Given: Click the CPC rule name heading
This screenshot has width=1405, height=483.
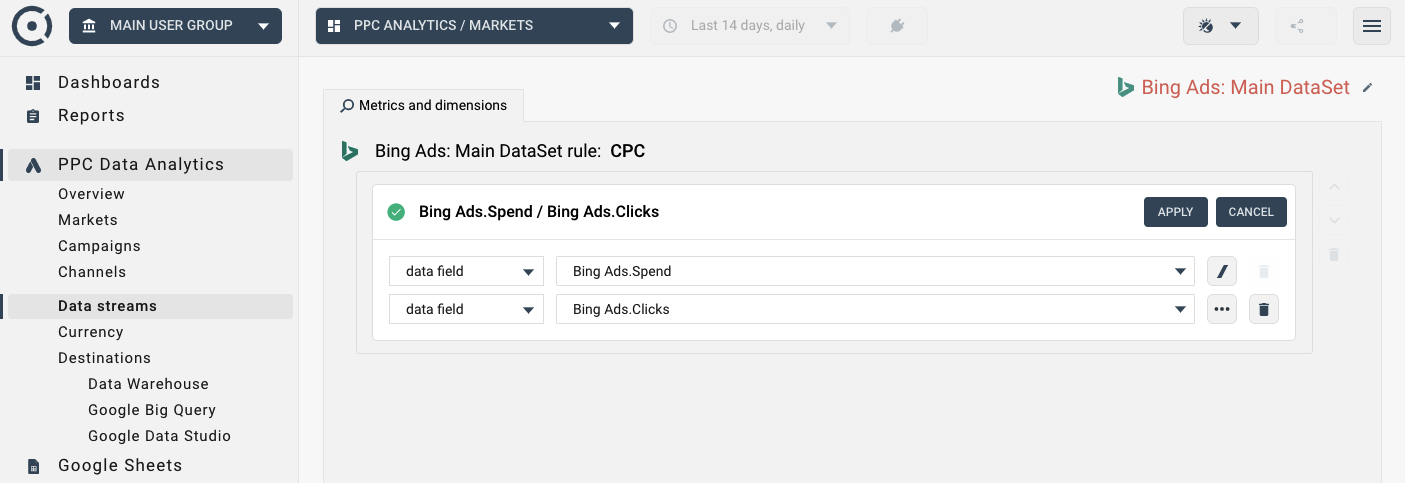Looking at the screenshot, I should pyautogui.click(x=627, y=151).
